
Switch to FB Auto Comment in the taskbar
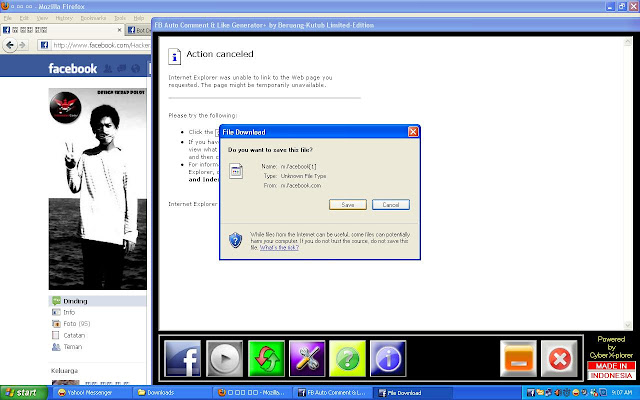tap(333, 393)
